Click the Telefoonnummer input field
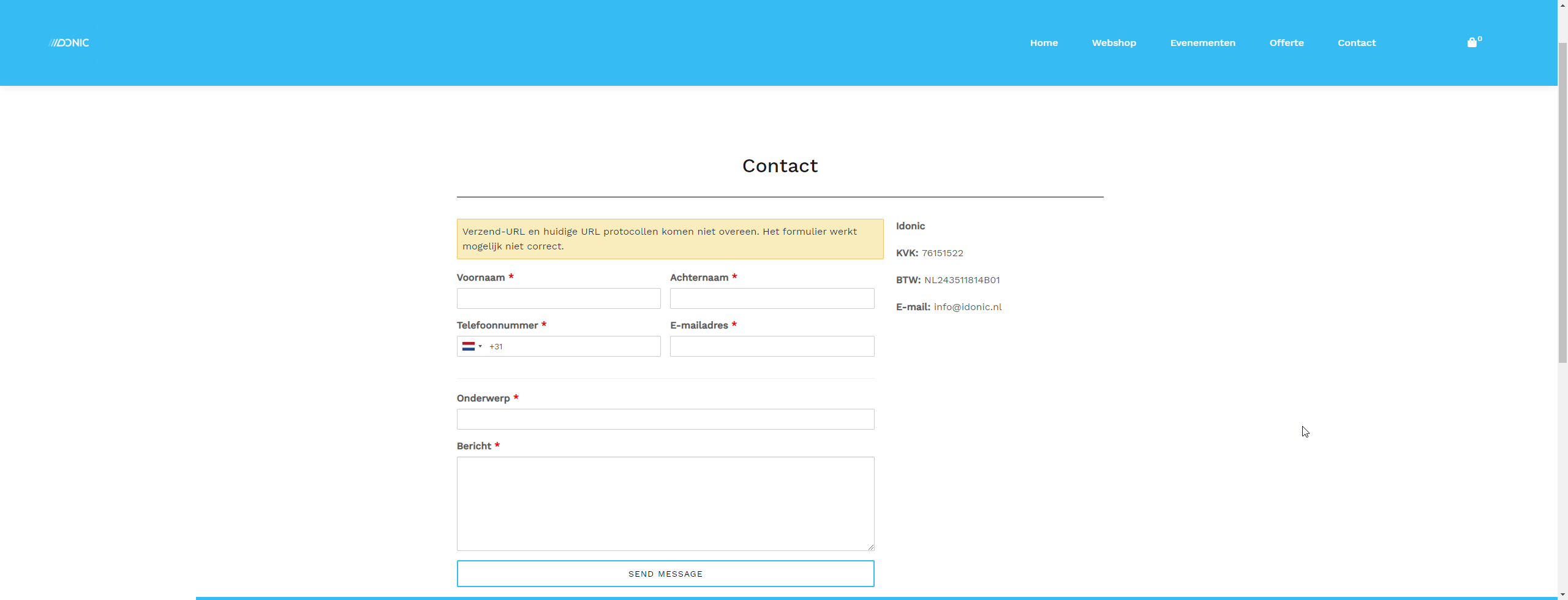 point(573,346)
